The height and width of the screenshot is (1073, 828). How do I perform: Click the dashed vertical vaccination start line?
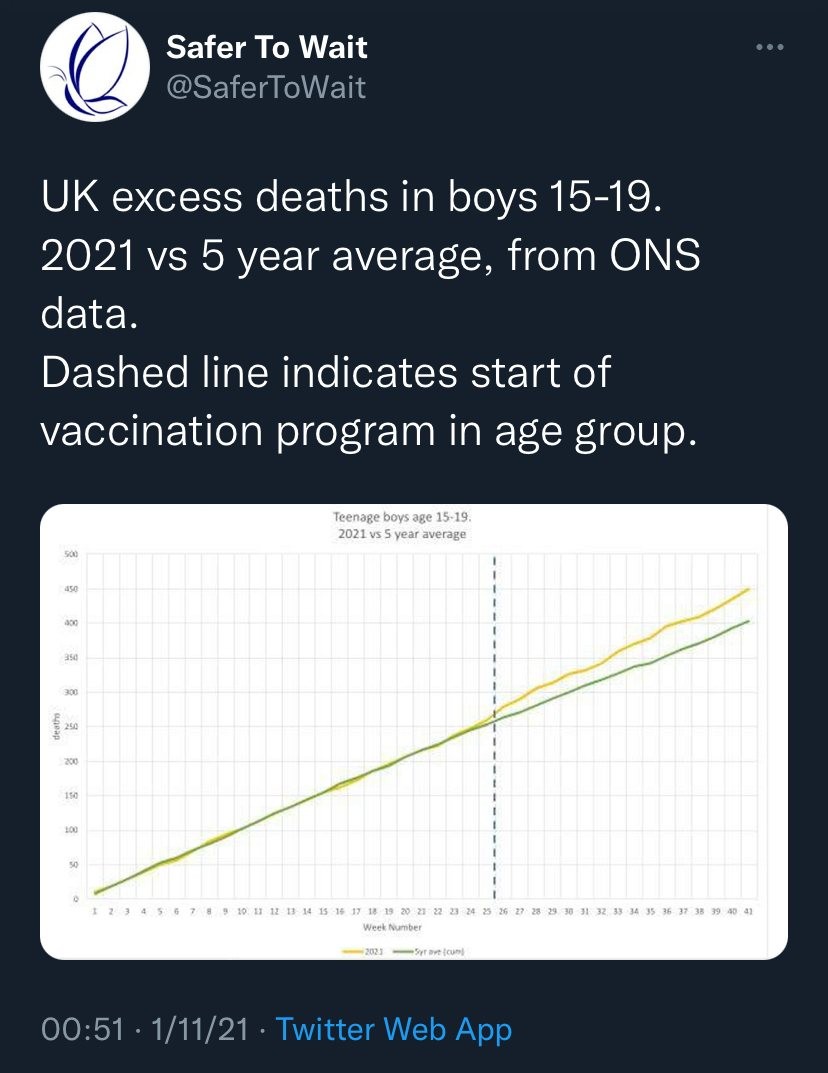pyautogui.click(x=496, y=700)
